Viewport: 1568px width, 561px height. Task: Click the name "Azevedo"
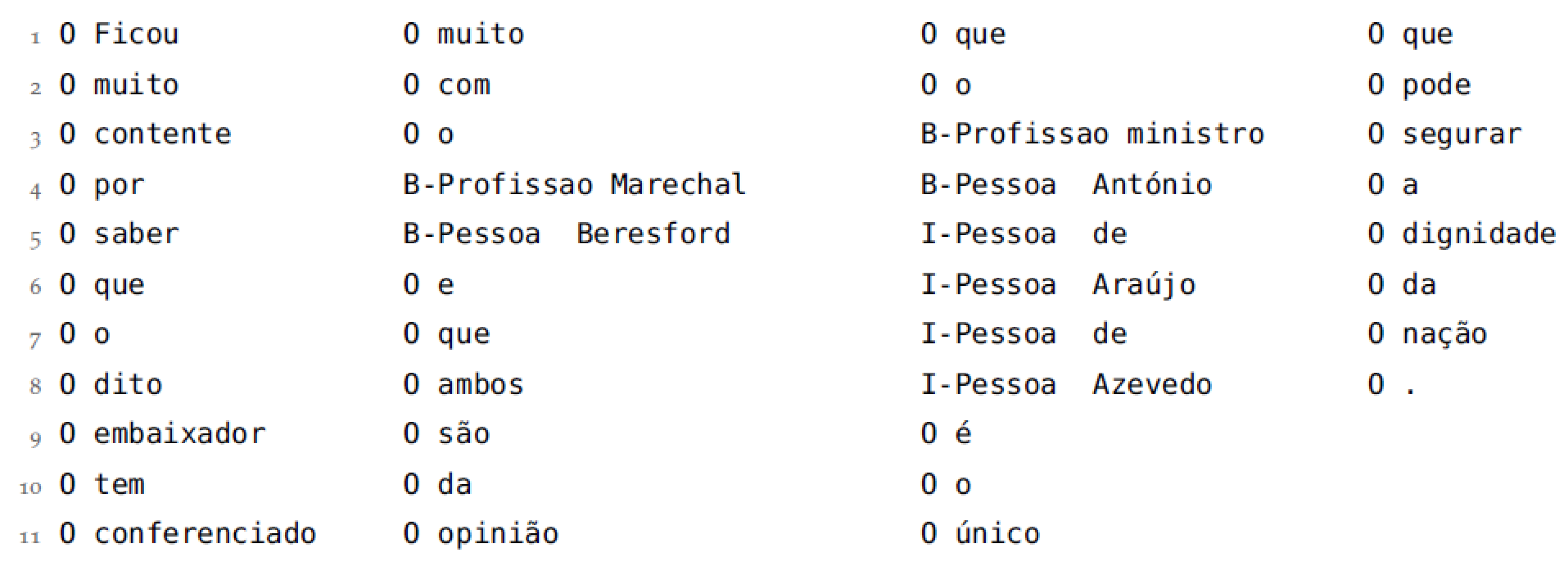point(1152,384)
